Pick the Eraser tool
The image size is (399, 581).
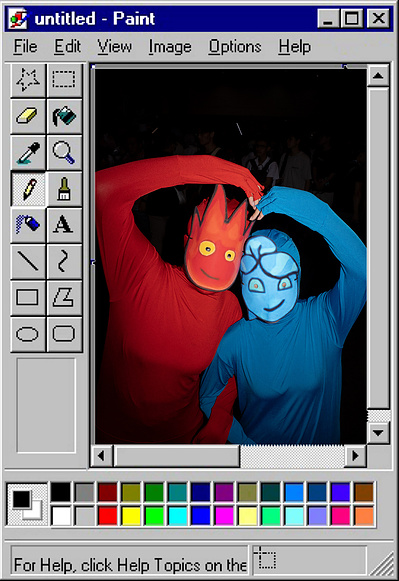coord(28,116)
